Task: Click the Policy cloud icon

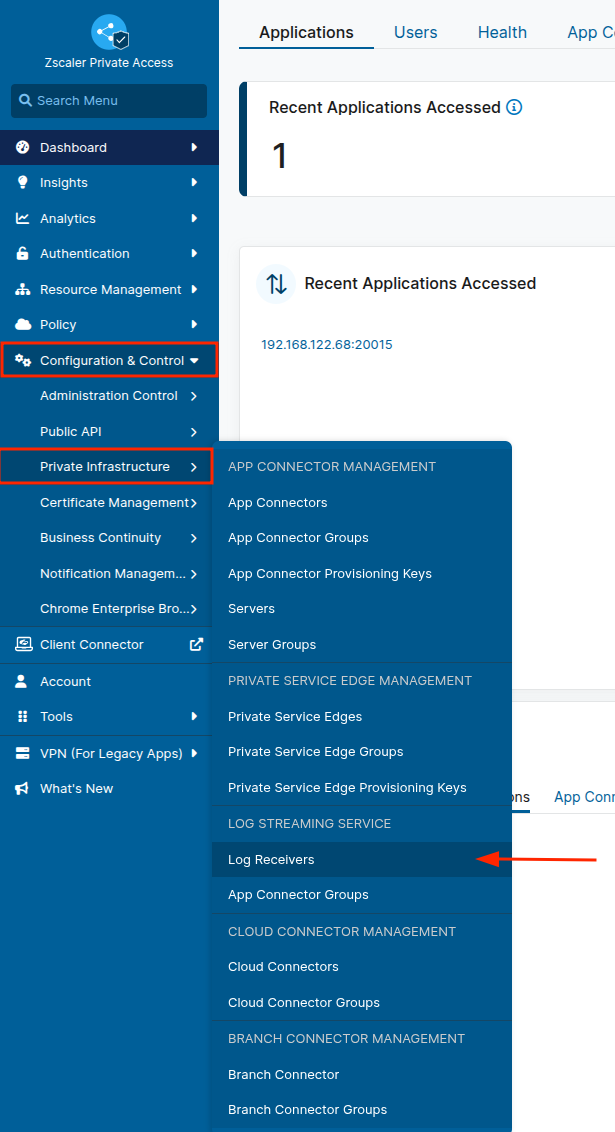Action: click(22, 325)
